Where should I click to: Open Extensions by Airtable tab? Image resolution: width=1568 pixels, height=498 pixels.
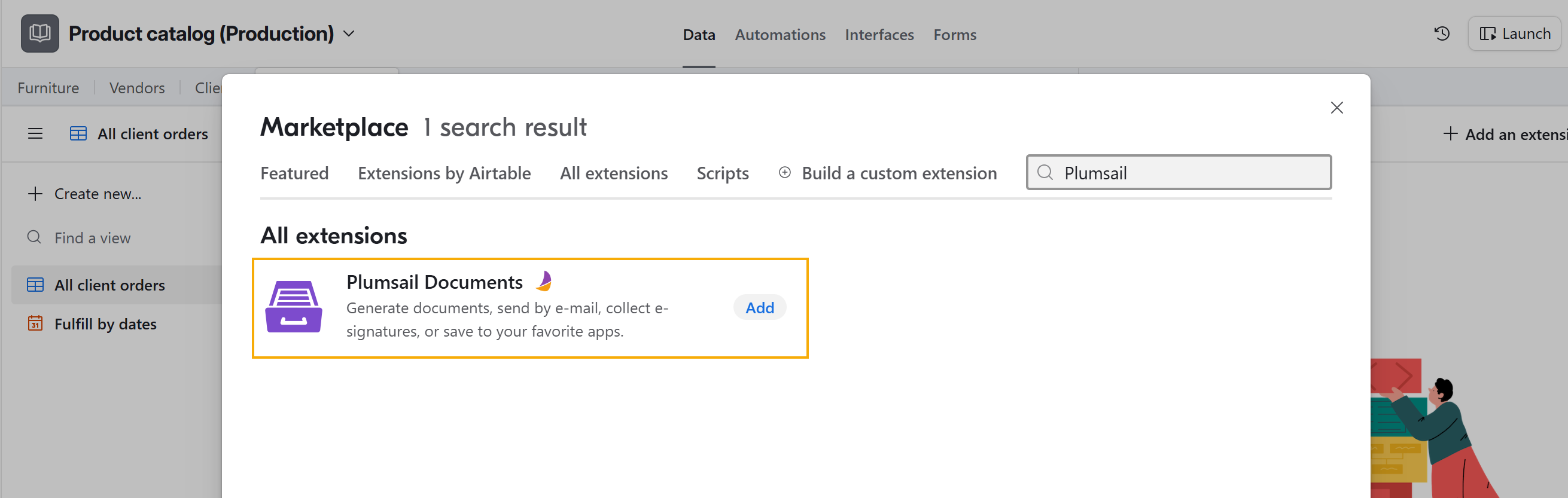coord(444,173)
